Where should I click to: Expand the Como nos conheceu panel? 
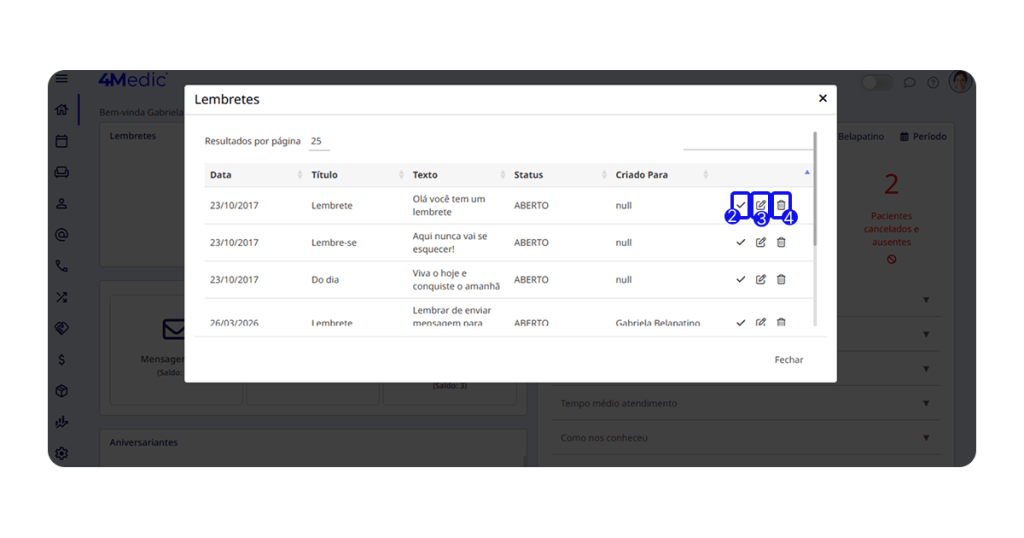(926, 438)
